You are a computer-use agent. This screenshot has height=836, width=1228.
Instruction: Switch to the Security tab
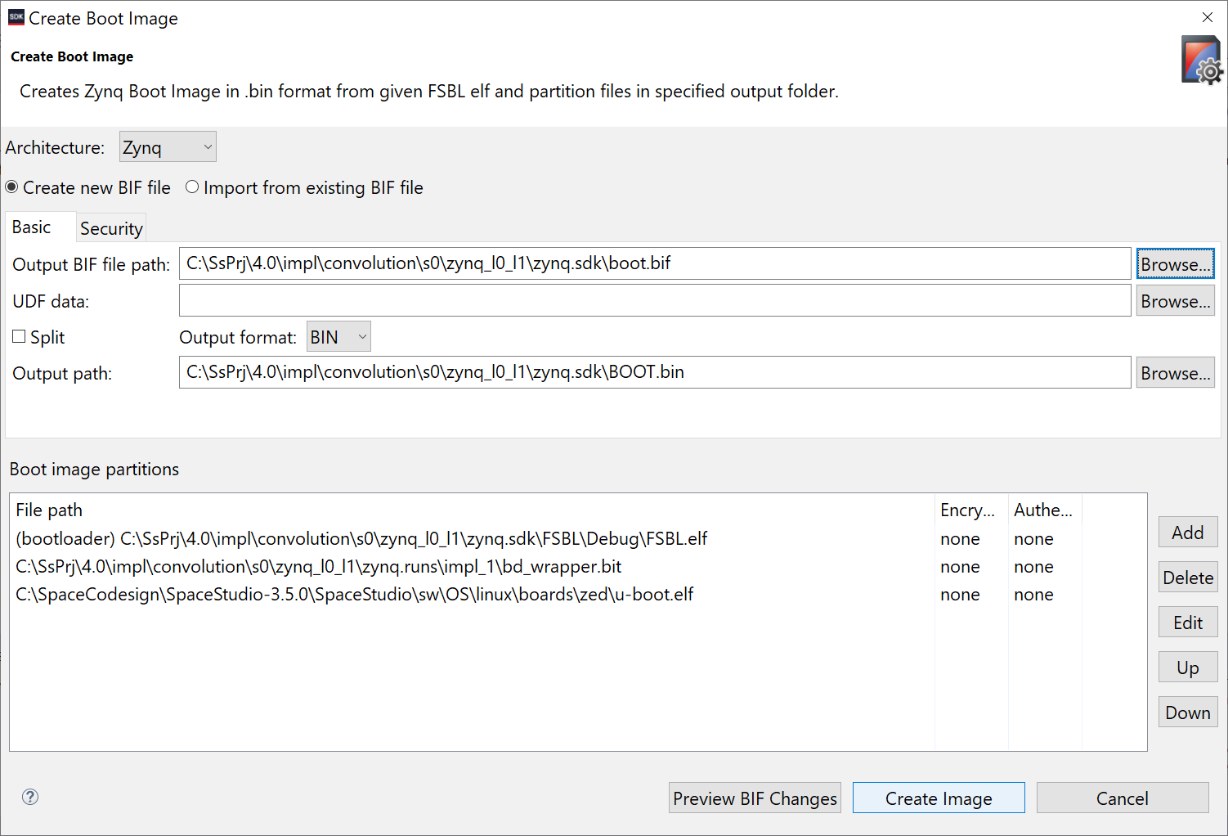(x=110, y=227)
